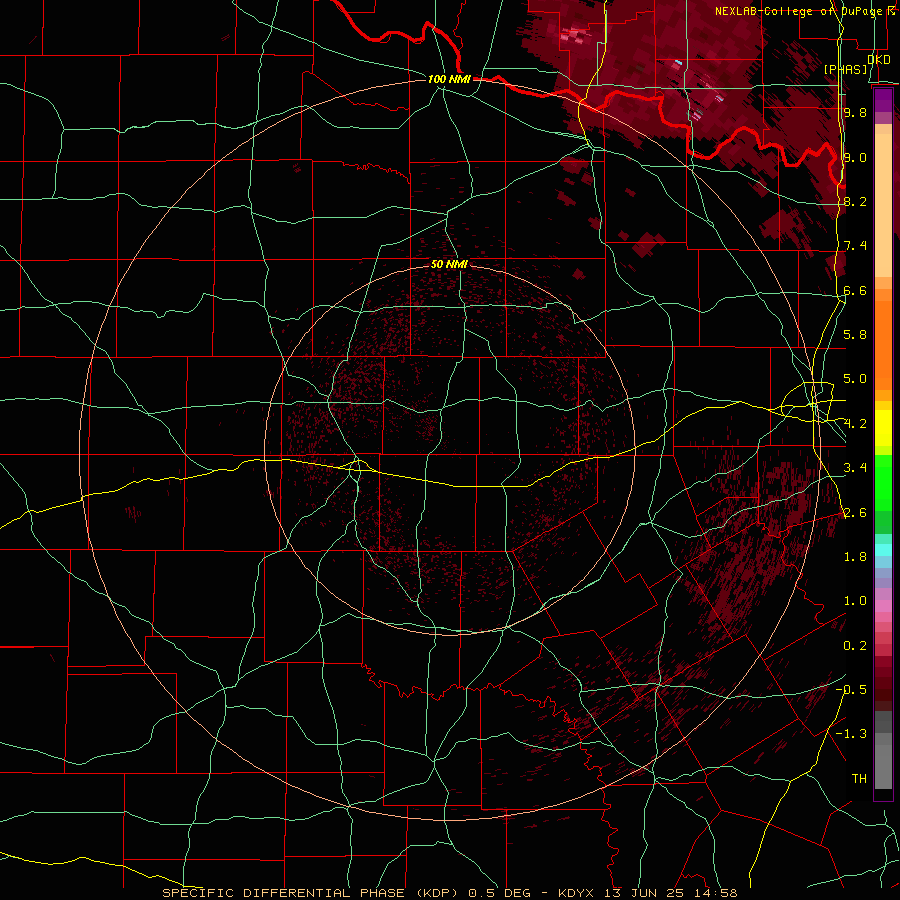Click the 2.6 color scale value
The width and height of the screenshot is (900, 900).
855,513
